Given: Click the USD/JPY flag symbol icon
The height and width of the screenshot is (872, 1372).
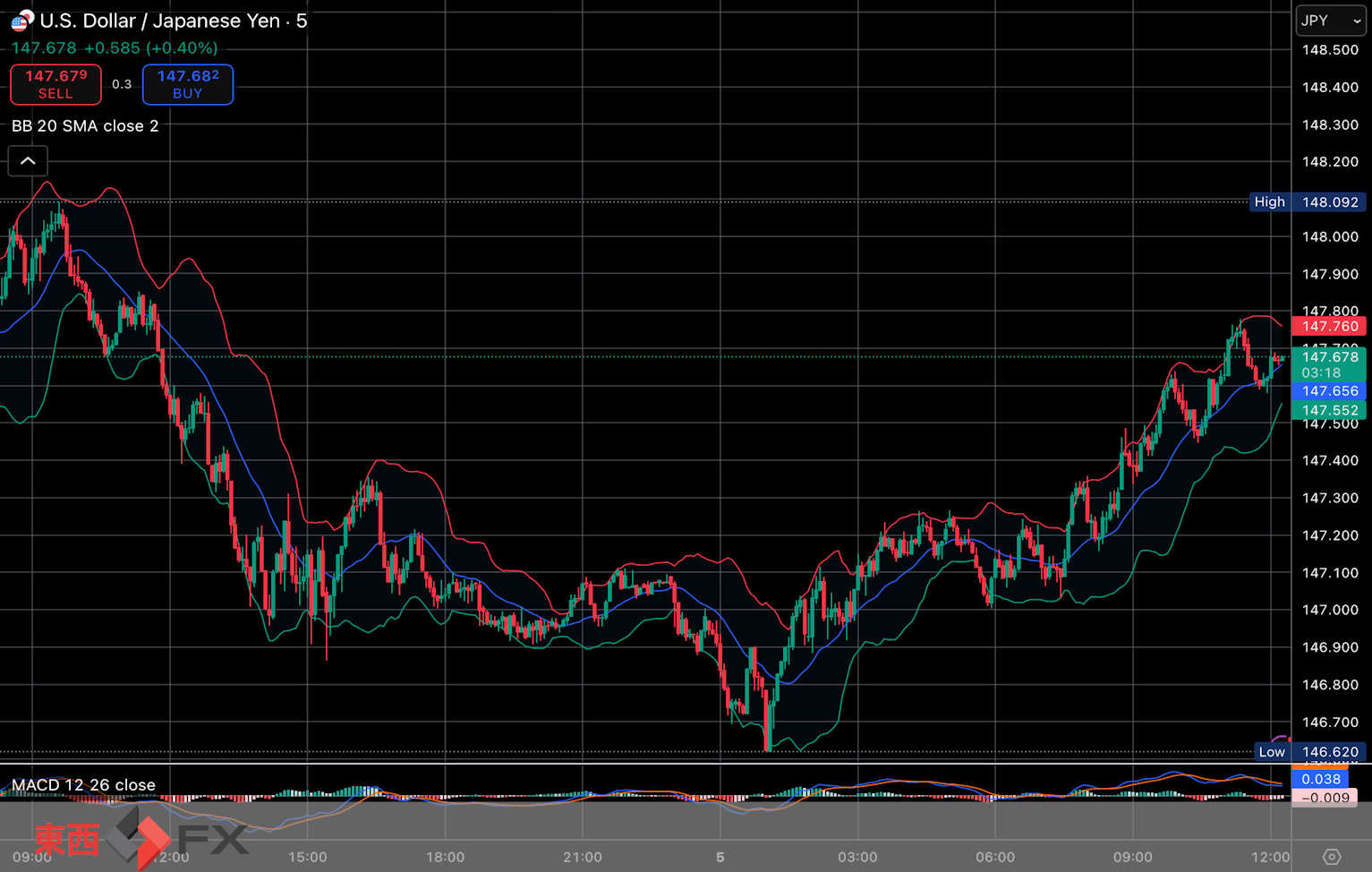Looking at the screenshot, I should coord(21,20).
